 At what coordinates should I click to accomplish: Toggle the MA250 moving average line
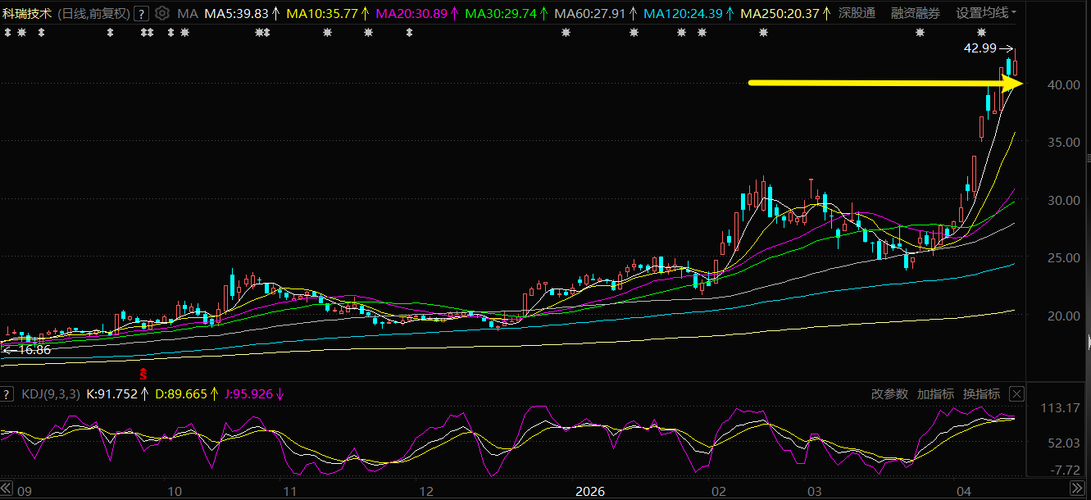pyautogui.click(x=779, y=14)
